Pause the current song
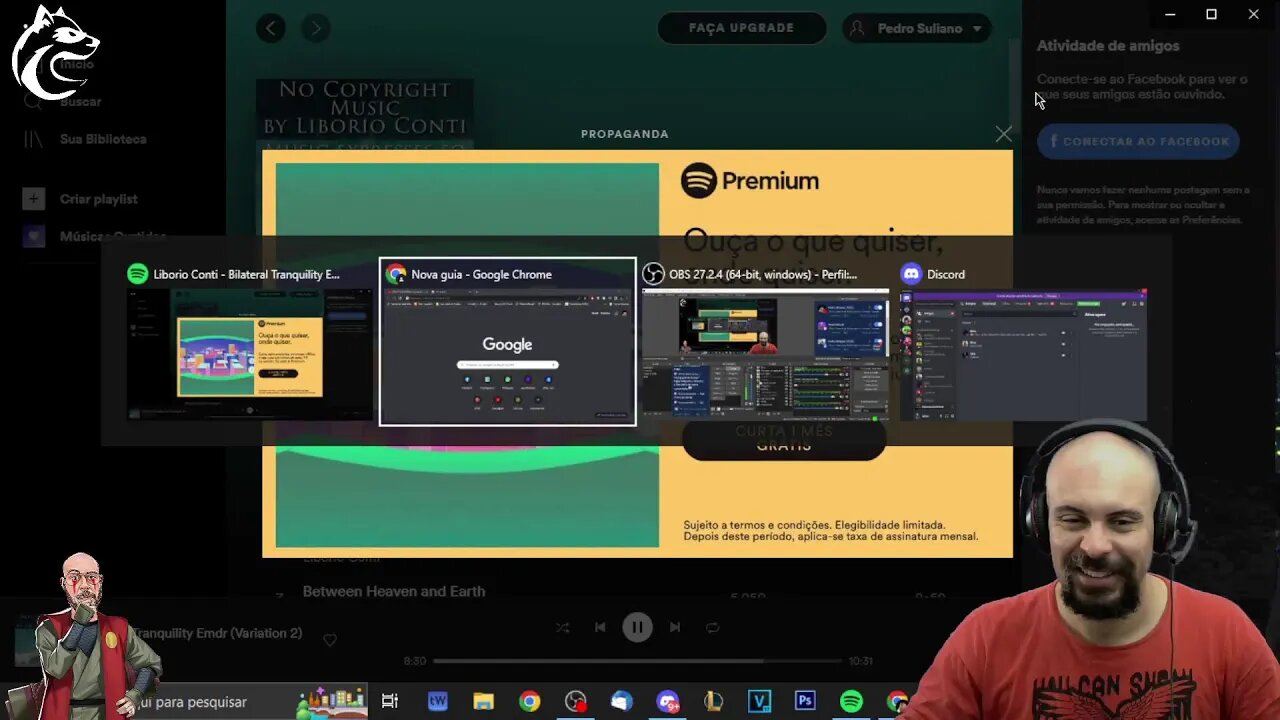1280x720 pixels. (637, 627)
